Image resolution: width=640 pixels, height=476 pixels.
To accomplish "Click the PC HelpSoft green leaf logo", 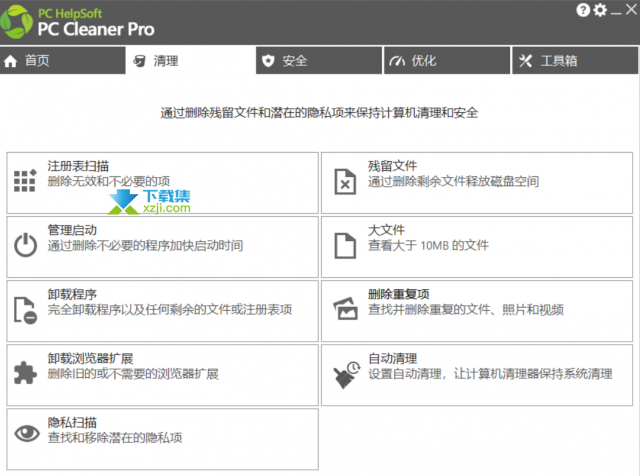I will (x=16, y=22).
